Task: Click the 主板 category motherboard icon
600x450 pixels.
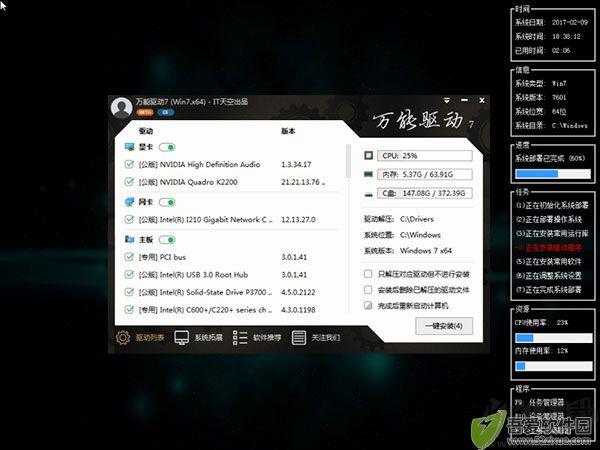Action: point(129,239)
